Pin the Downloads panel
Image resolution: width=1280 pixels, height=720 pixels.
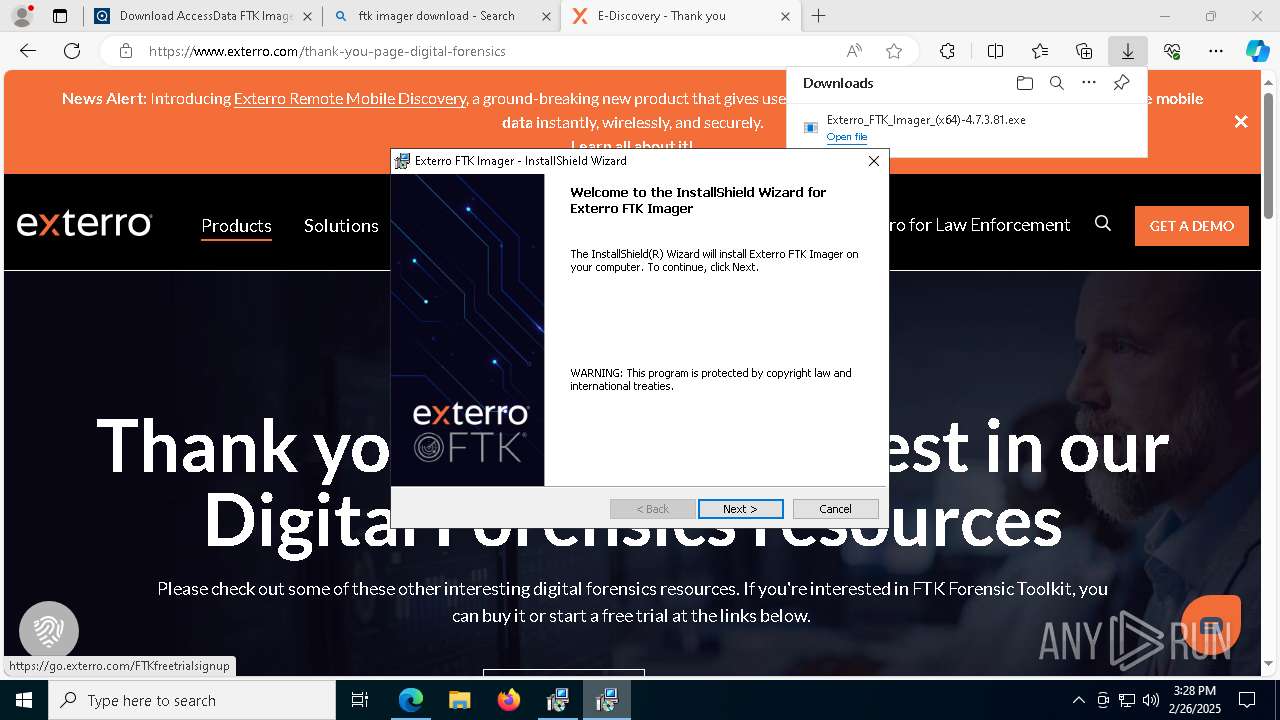pos(1121,83)
